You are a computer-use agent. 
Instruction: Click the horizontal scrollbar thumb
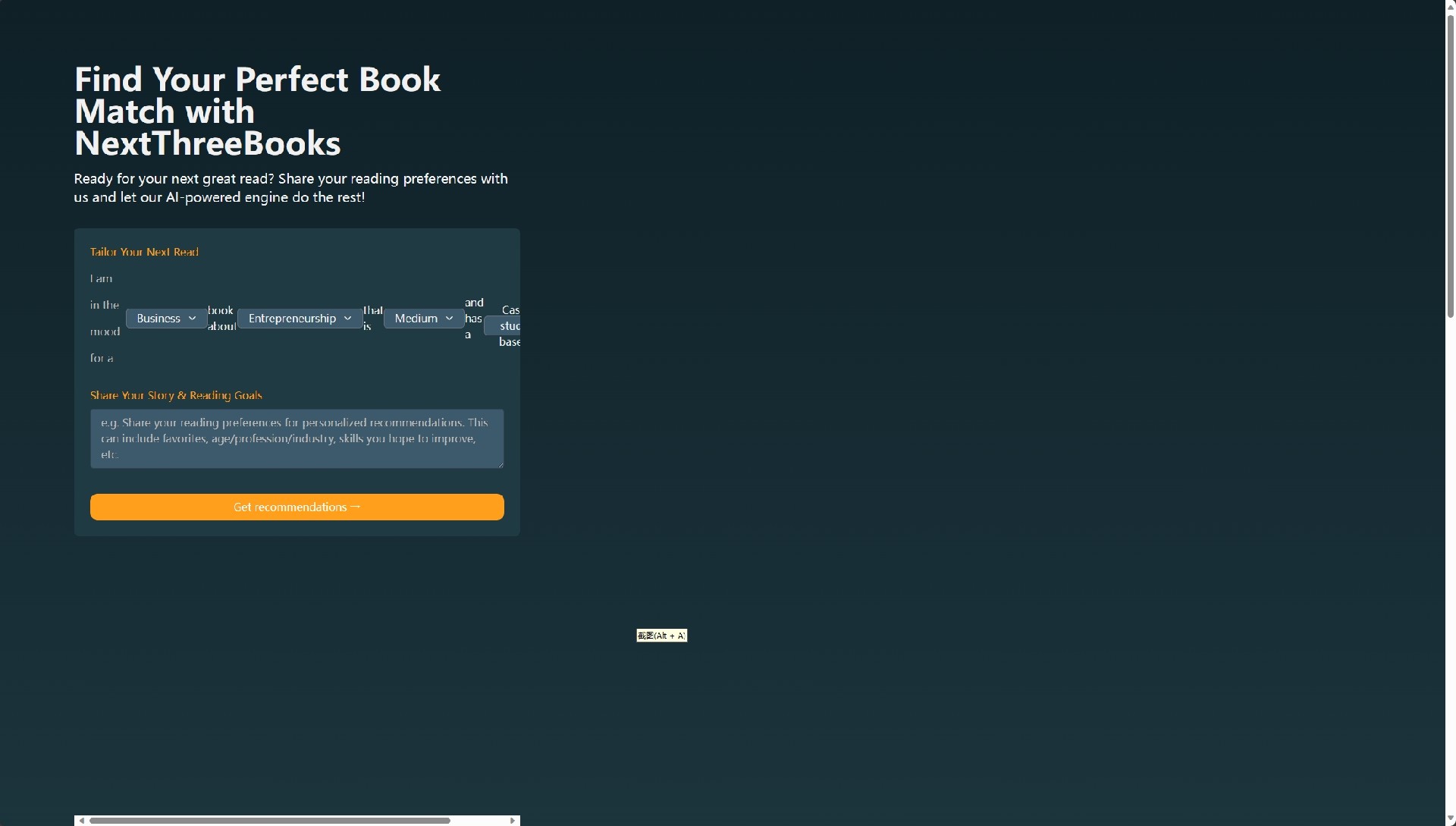(x=269, y=820)
